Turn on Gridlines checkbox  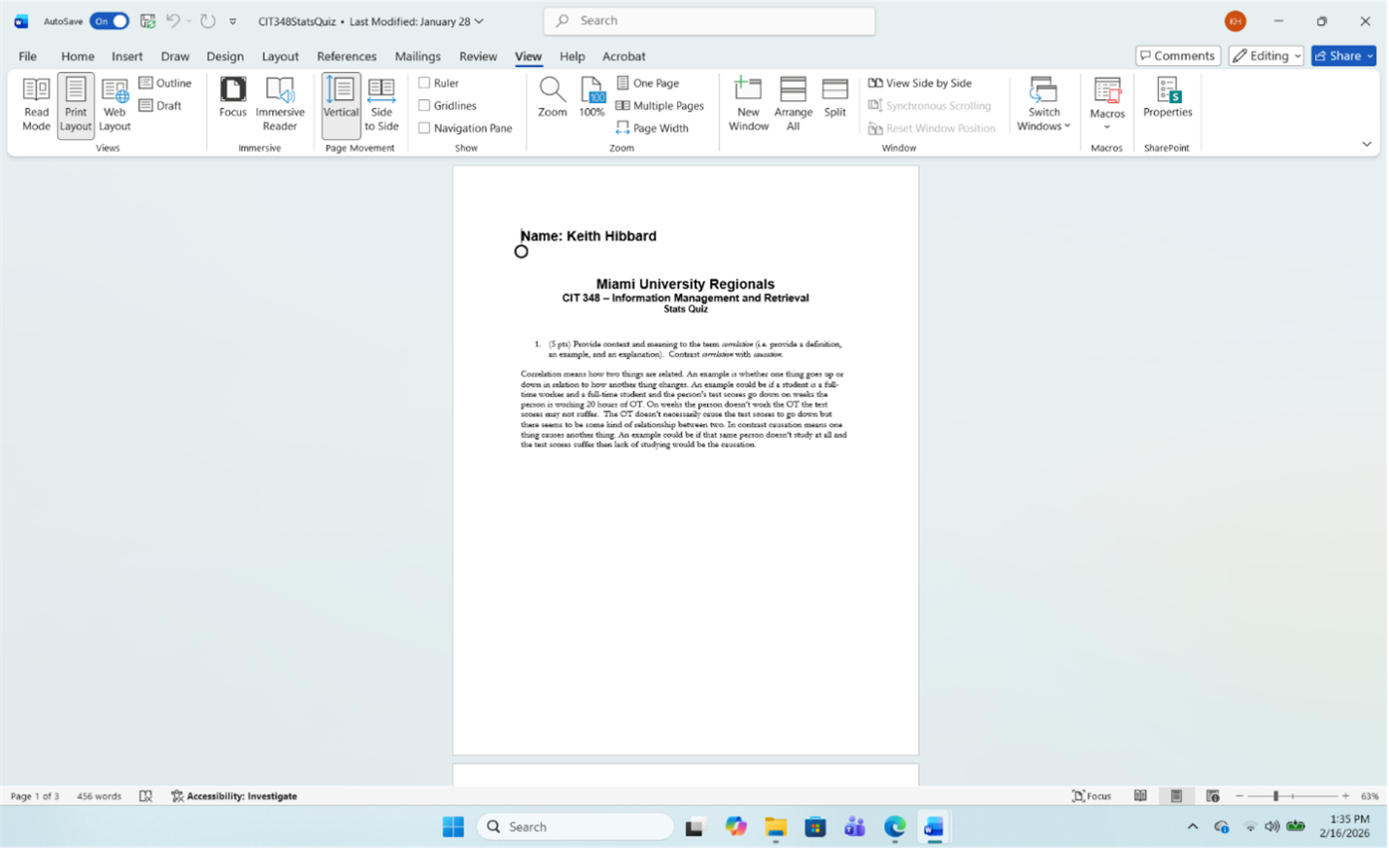click(424, 106)
